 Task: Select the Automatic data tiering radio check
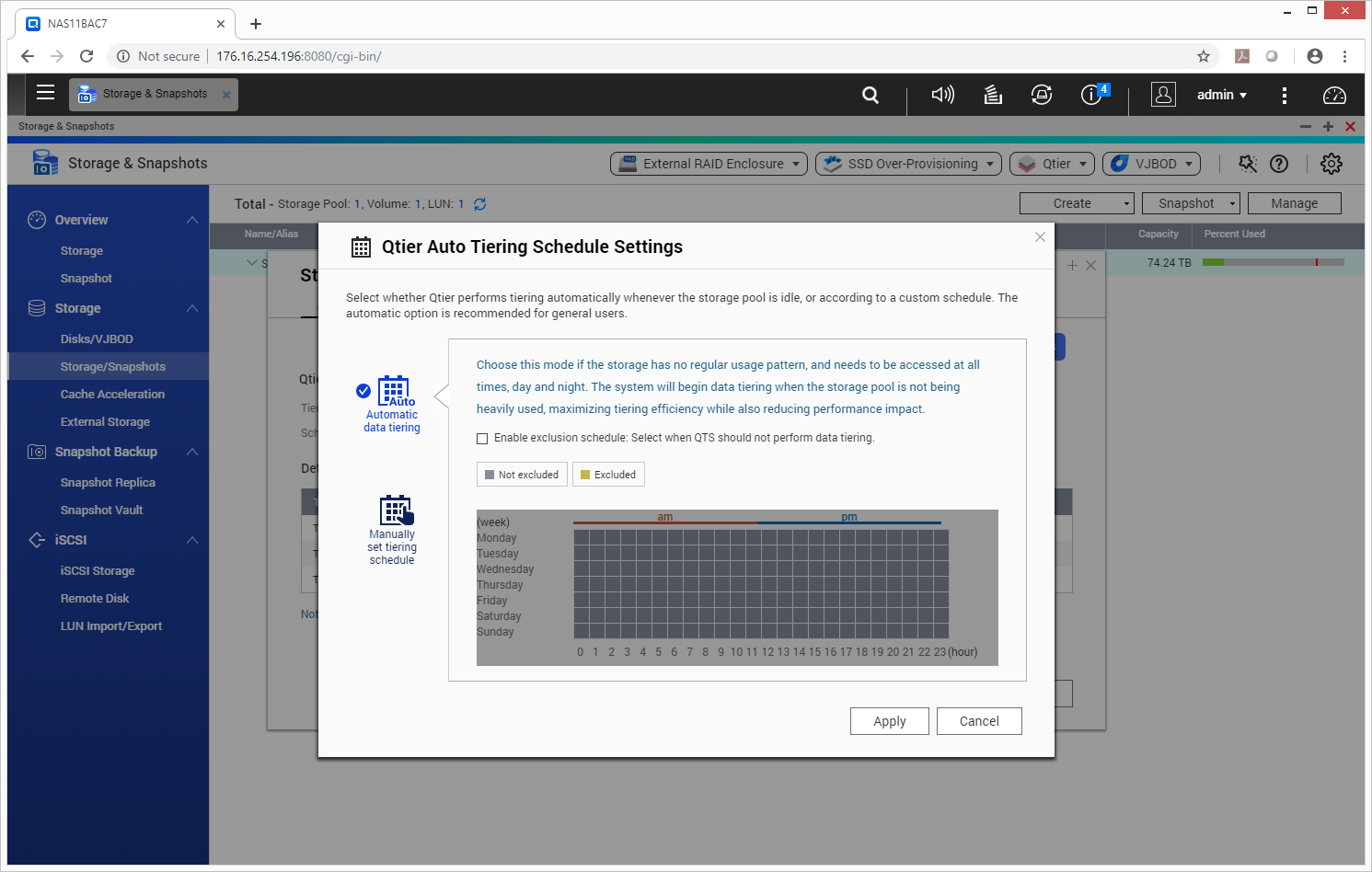click(x=363, y=391)
